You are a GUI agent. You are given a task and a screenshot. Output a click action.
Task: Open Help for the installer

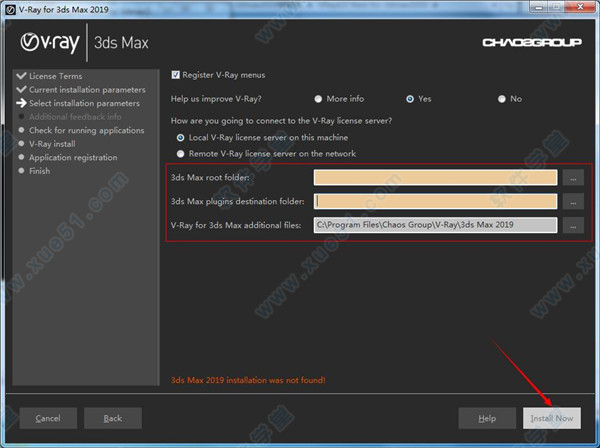pos(487,418)
